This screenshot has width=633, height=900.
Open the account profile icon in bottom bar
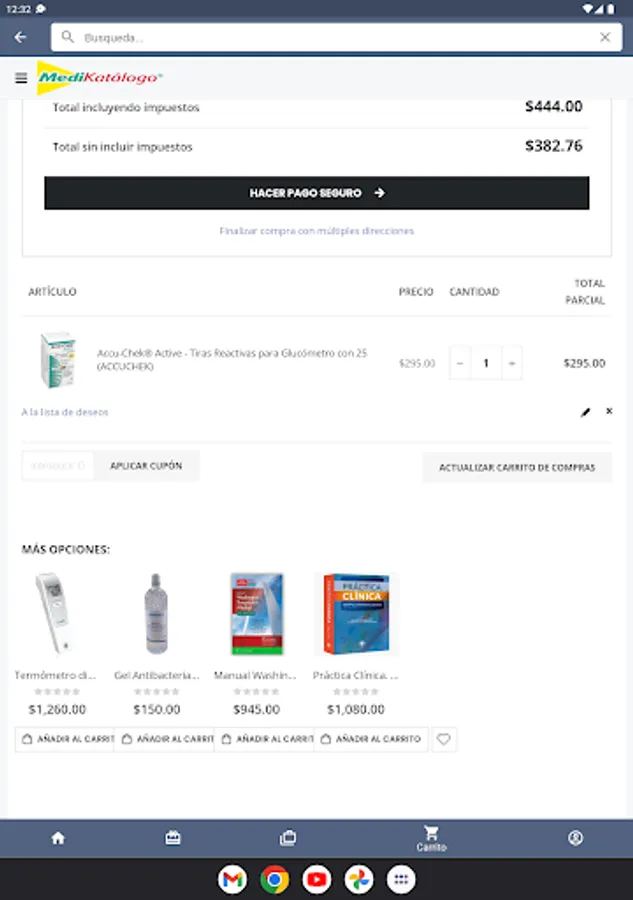click(x=576, y=838)
